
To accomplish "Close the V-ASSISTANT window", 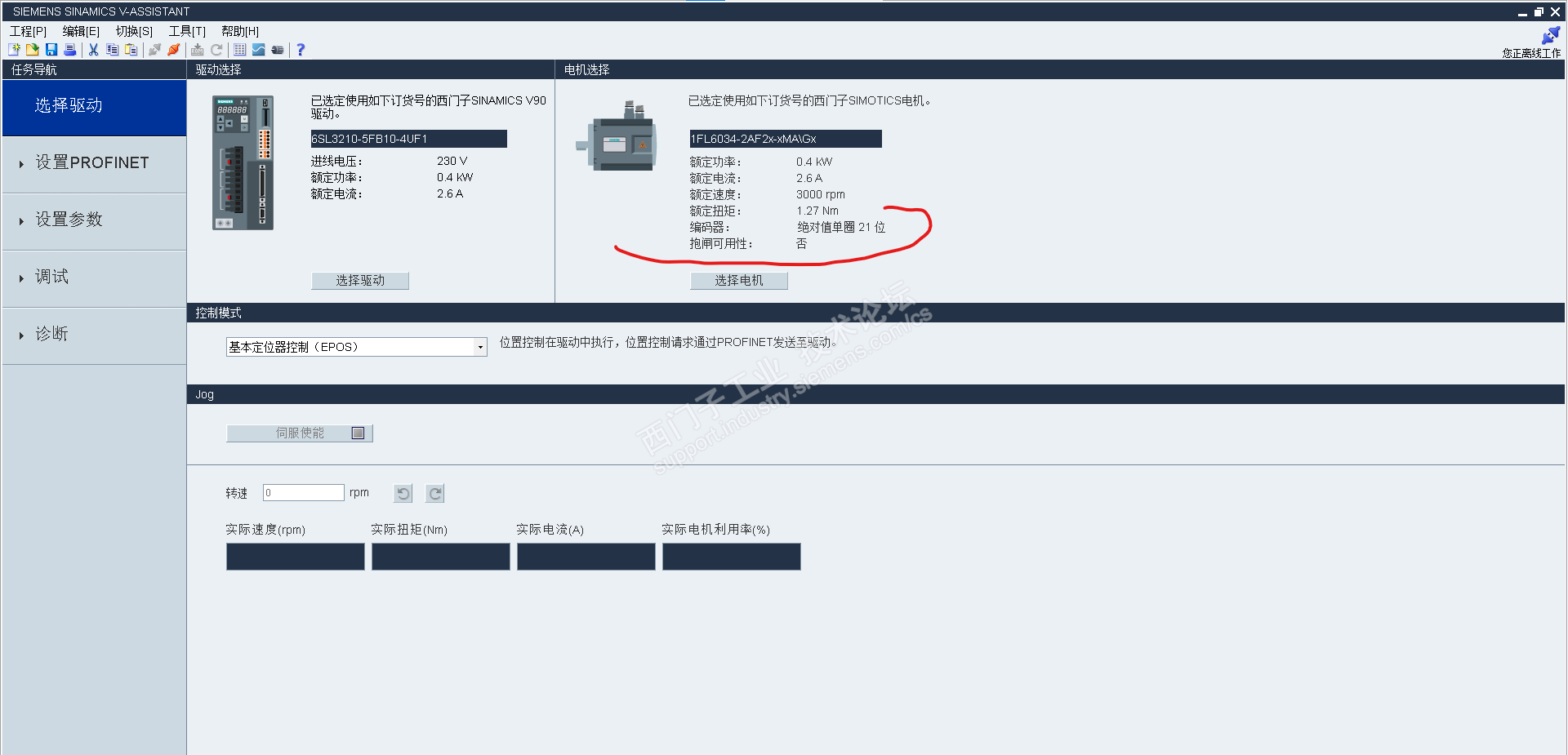I will [1555, 12].
